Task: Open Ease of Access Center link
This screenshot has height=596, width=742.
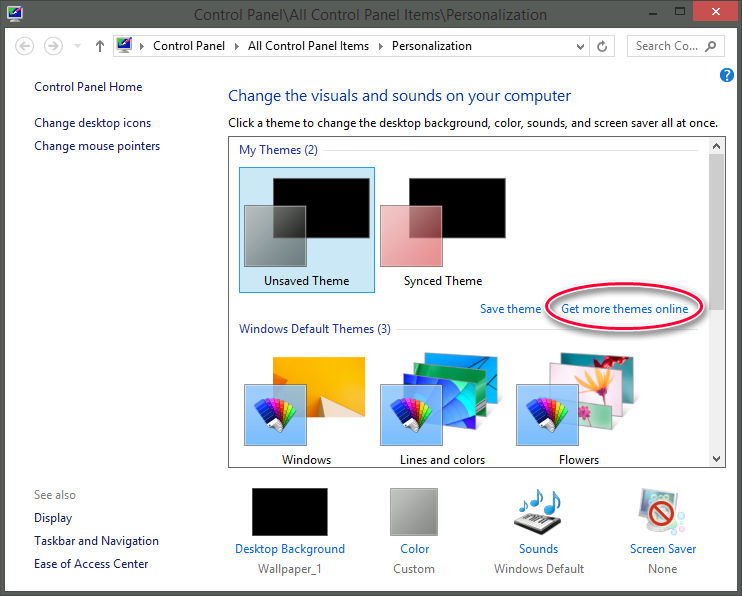Action: click(91, 564)
